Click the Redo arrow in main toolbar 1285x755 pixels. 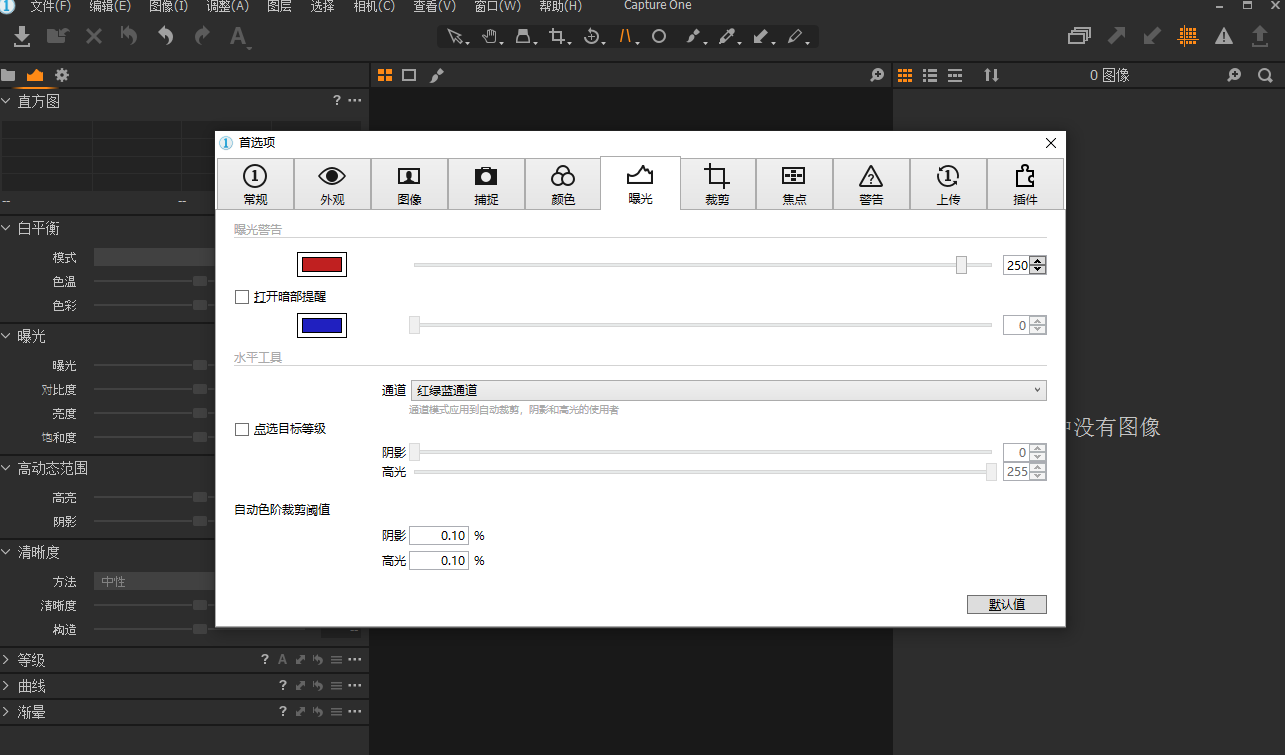[202, 36]
